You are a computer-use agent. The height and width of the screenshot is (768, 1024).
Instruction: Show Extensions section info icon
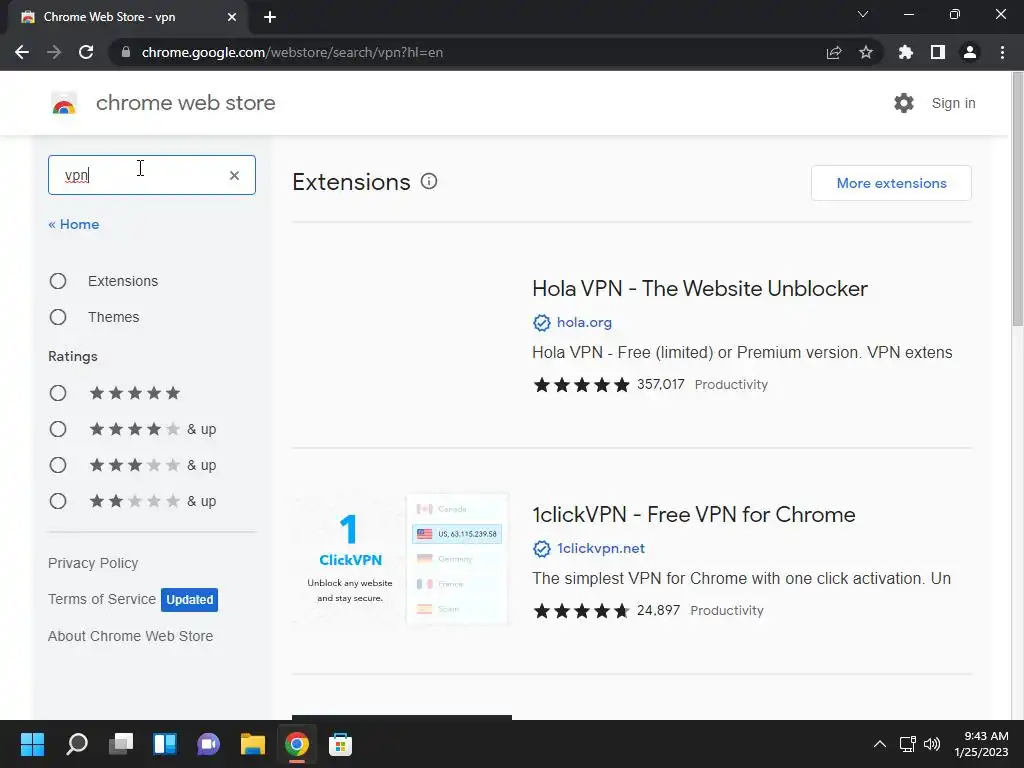(429, 182)
